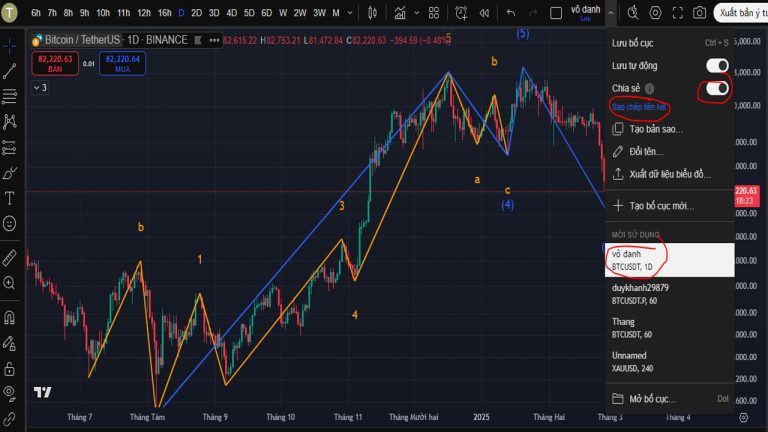Open chart scale settings gear
The image size is (768, 432).
pos(744,417)
